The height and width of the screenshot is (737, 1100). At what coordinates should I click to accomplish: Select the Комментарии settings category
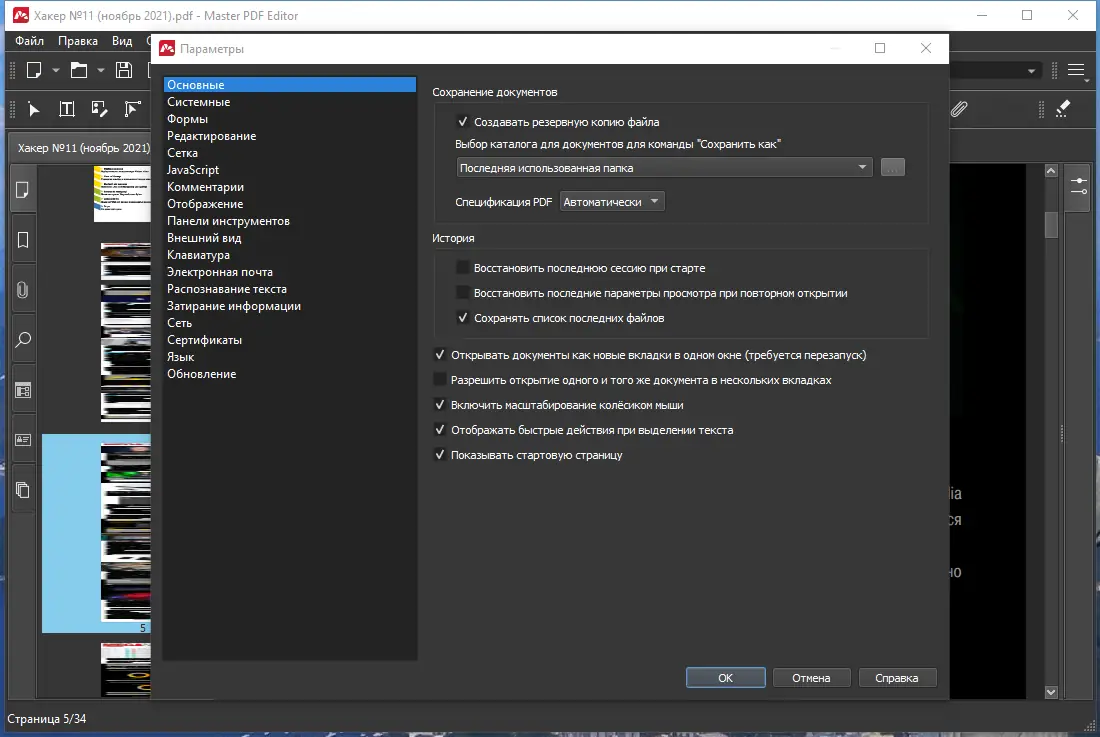290,187
